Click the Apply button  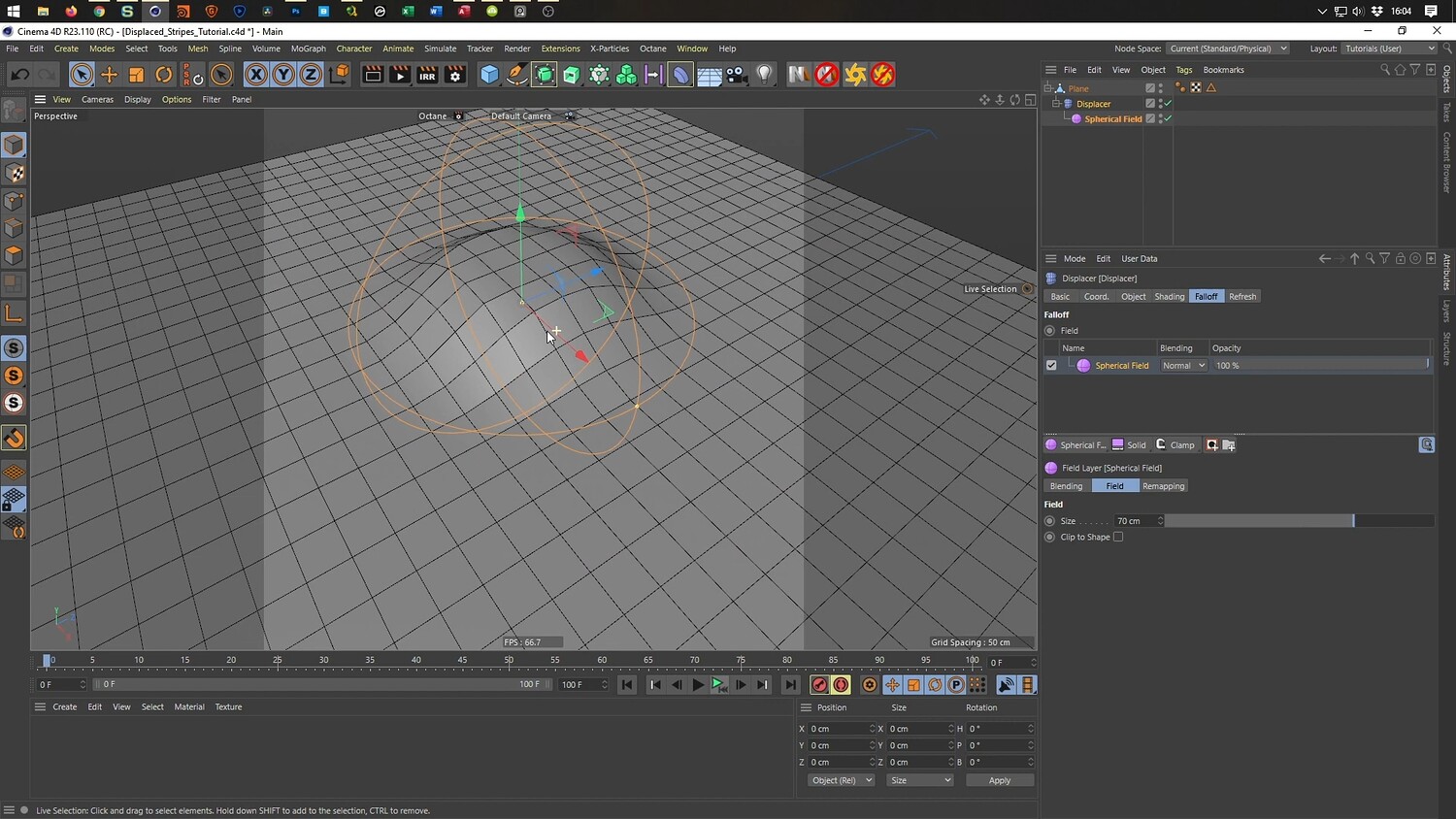999,780
